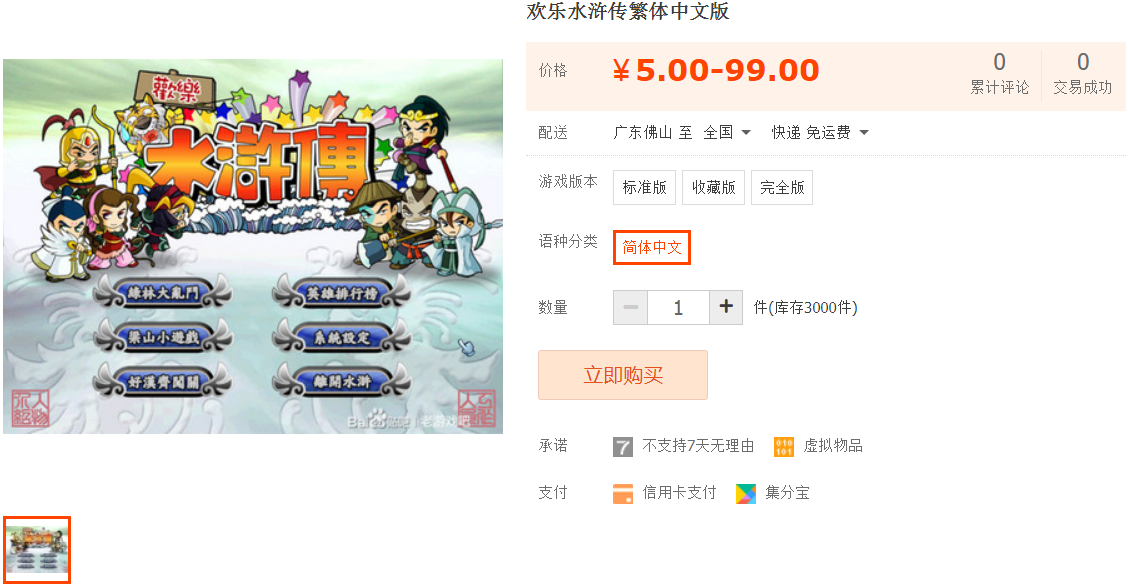
Task: Select the 标准版 game version
Action: click(x=645, y=187)
